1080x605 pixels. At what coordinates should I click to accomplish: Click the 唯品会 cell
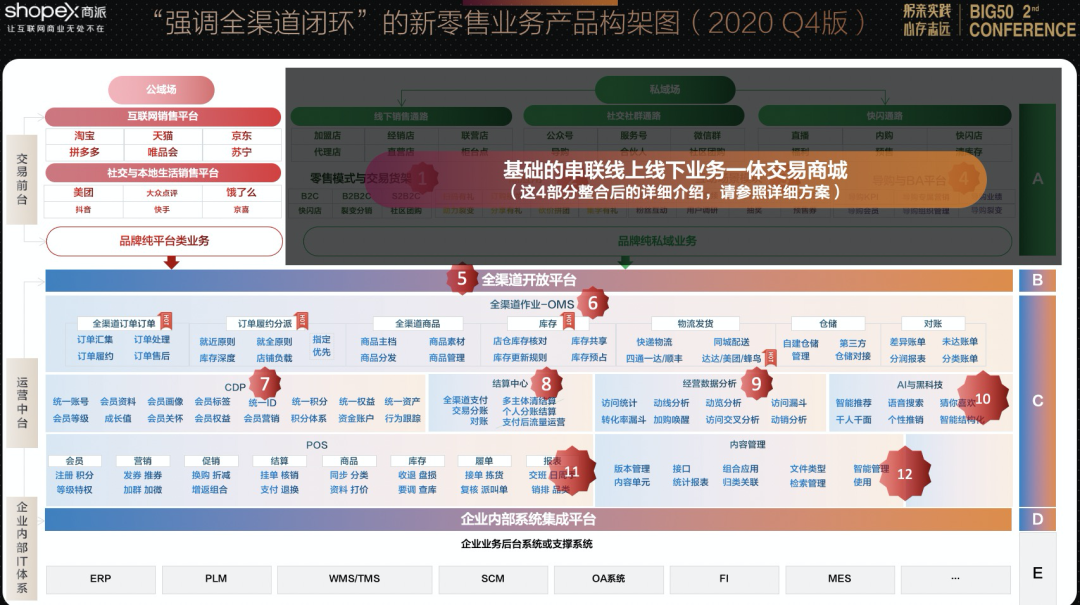[x=163, y=152]
